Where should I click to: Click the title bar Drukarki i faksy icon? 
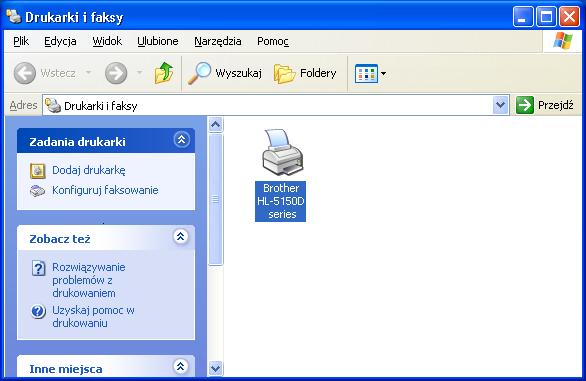click(14, 16)
